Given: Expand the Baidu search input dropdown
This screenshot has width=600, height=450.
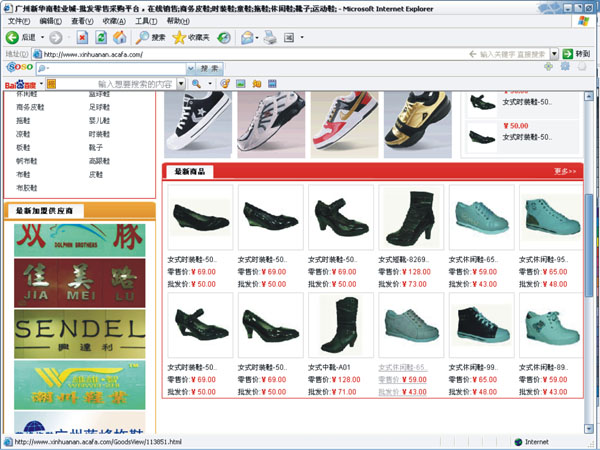Looking at the screenshot, I should click(181, 84).
